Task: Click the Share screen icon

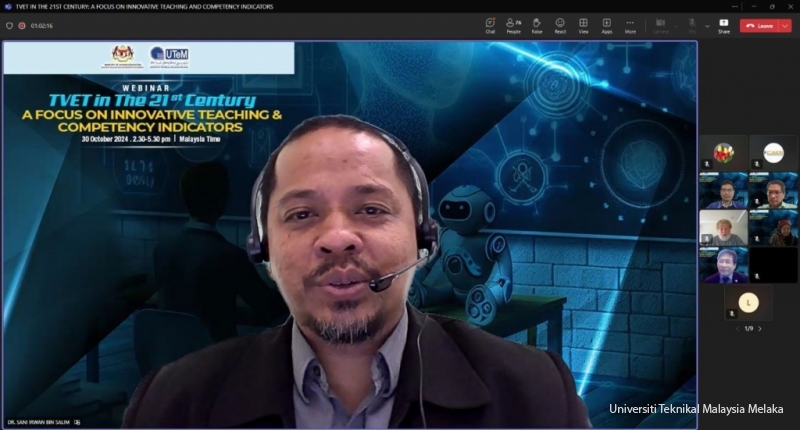Action: [x=724, y=25]
